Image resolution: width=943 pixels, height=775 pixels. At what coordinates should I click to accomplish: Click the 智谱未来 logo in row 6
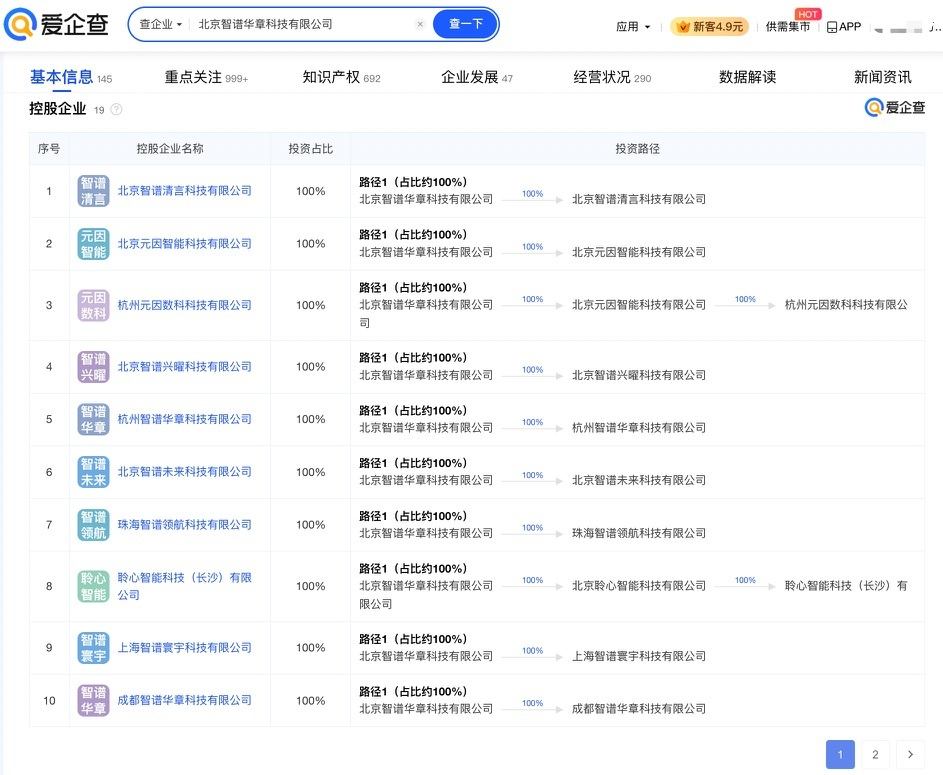(x=93, y=472)
